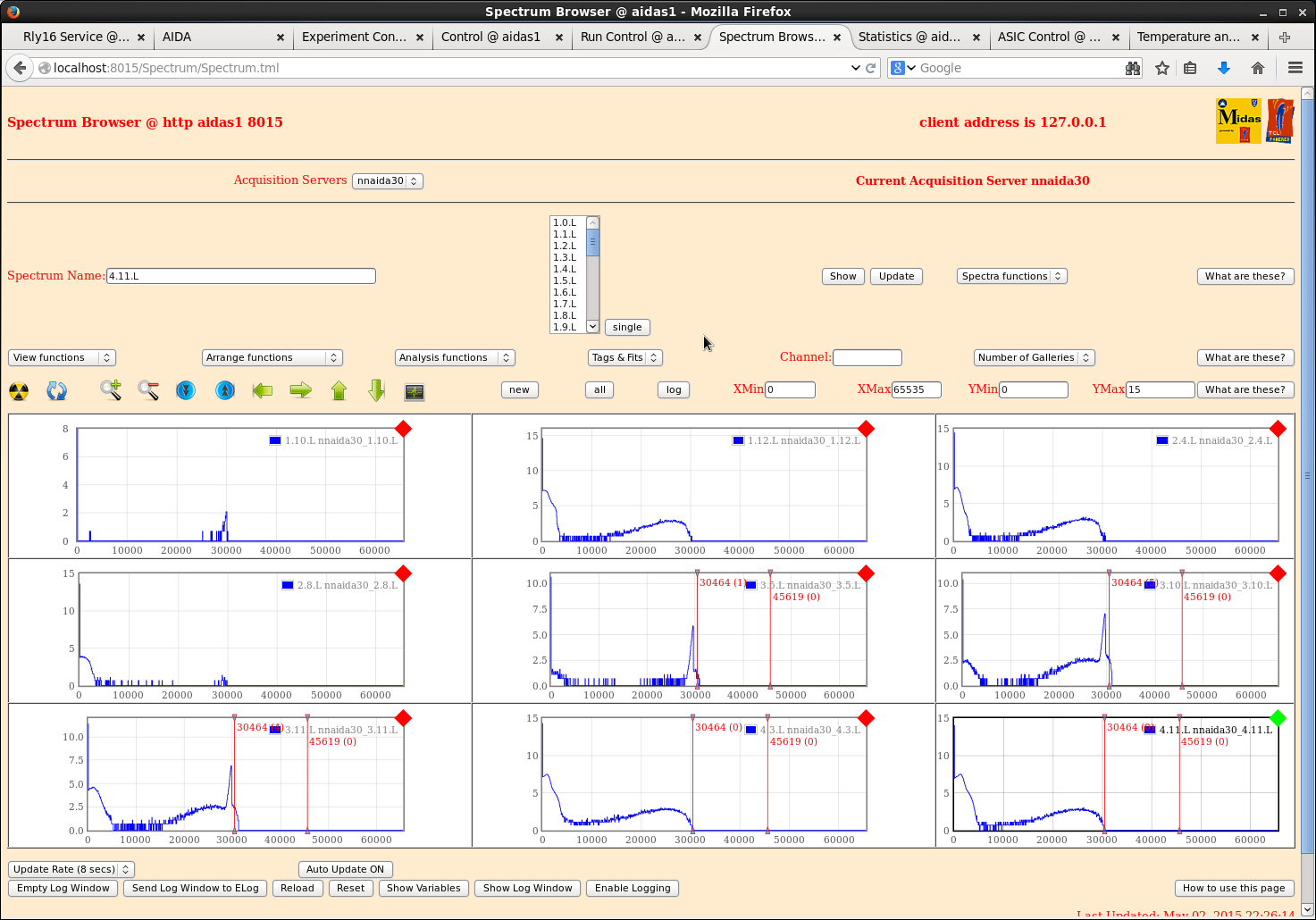The width and height of the screenshot is (1316, 920).
Task: Click the radiation hazard icon
Action: [x=19, y=391]
